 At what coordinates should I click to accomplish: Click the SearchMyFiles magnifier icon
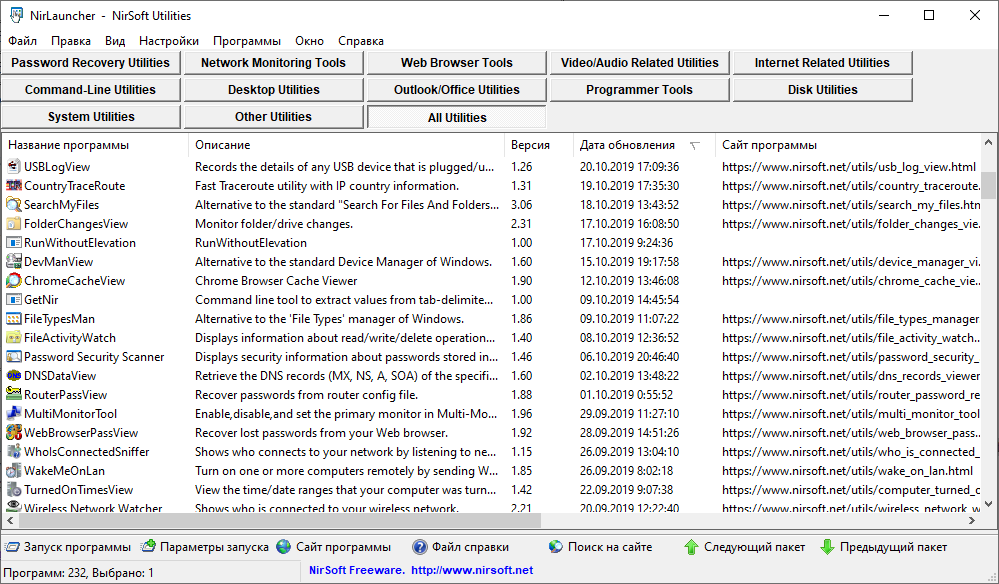point(13,205)
